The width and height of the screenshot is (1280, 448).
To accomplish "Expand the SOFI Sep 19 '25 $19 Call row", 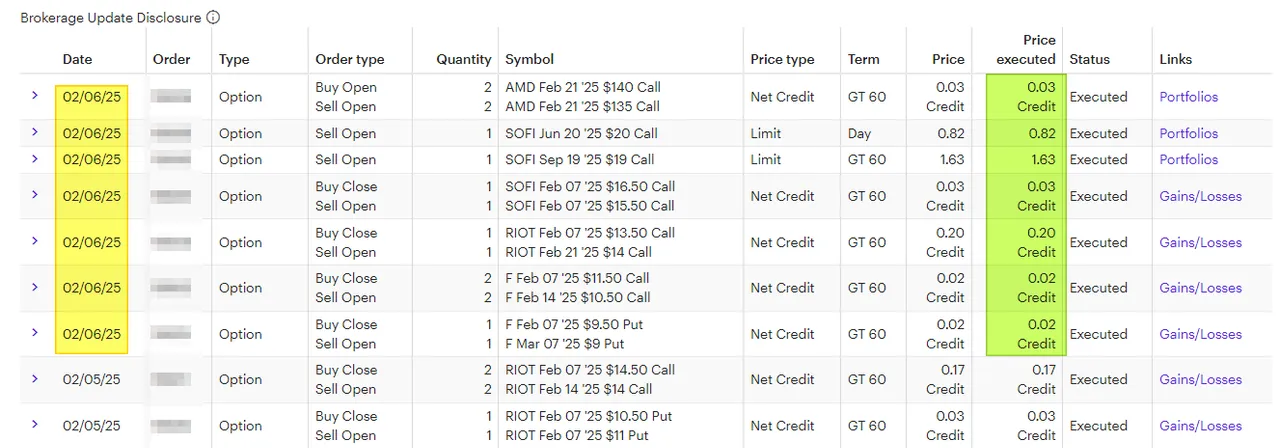I will click(35, 158).
